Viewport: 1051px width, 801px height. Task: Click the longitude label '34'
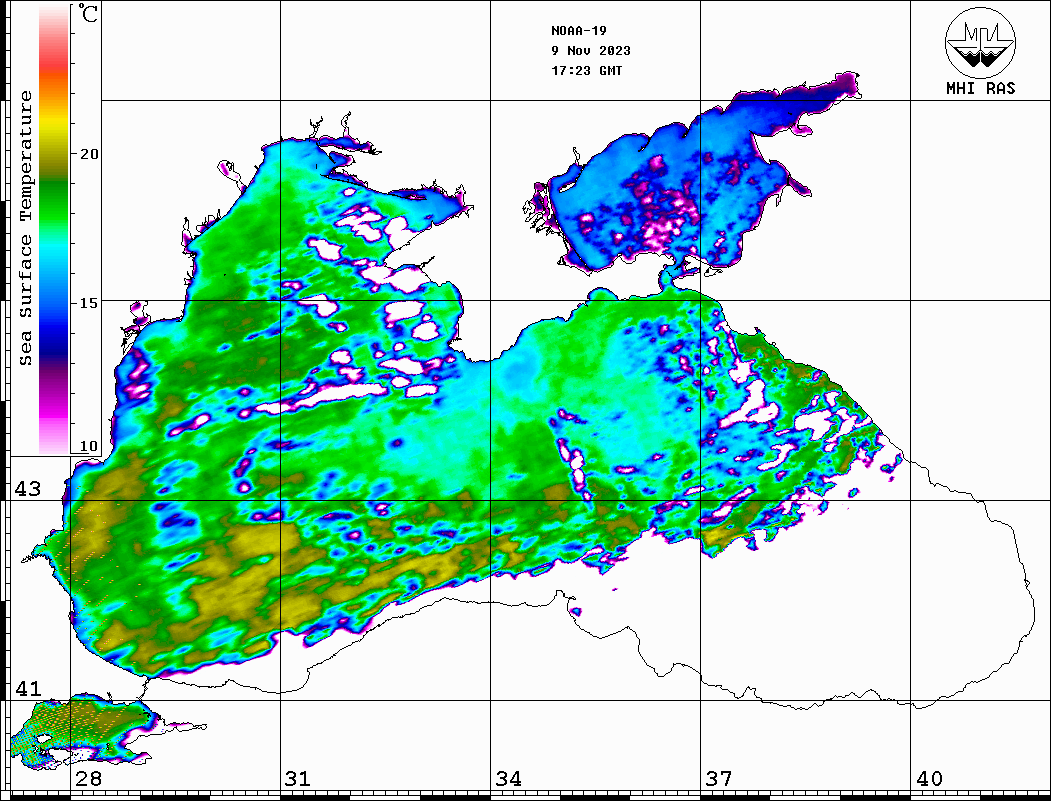pyautogui.click(x=508, y=779)
